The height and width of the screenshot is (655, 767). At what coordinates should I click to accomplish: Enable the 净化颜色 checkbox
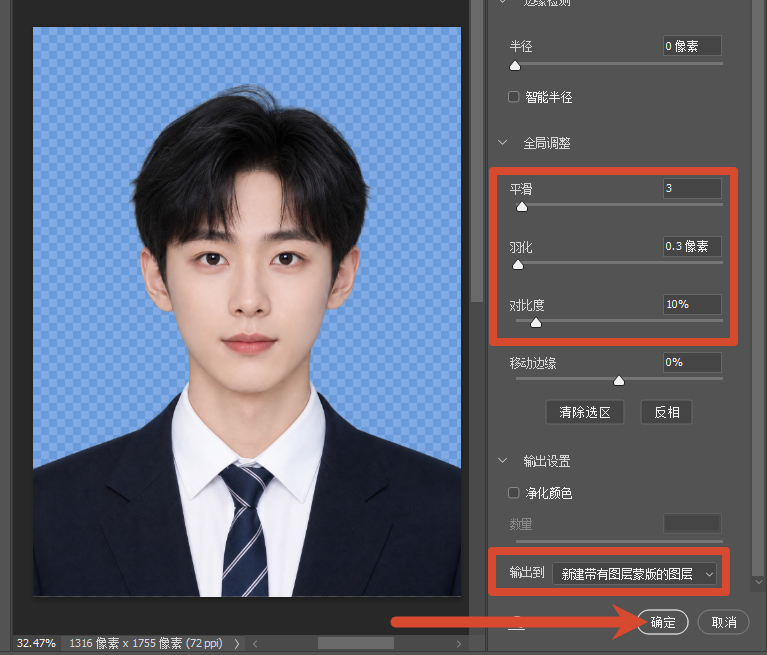coord(514,493)
